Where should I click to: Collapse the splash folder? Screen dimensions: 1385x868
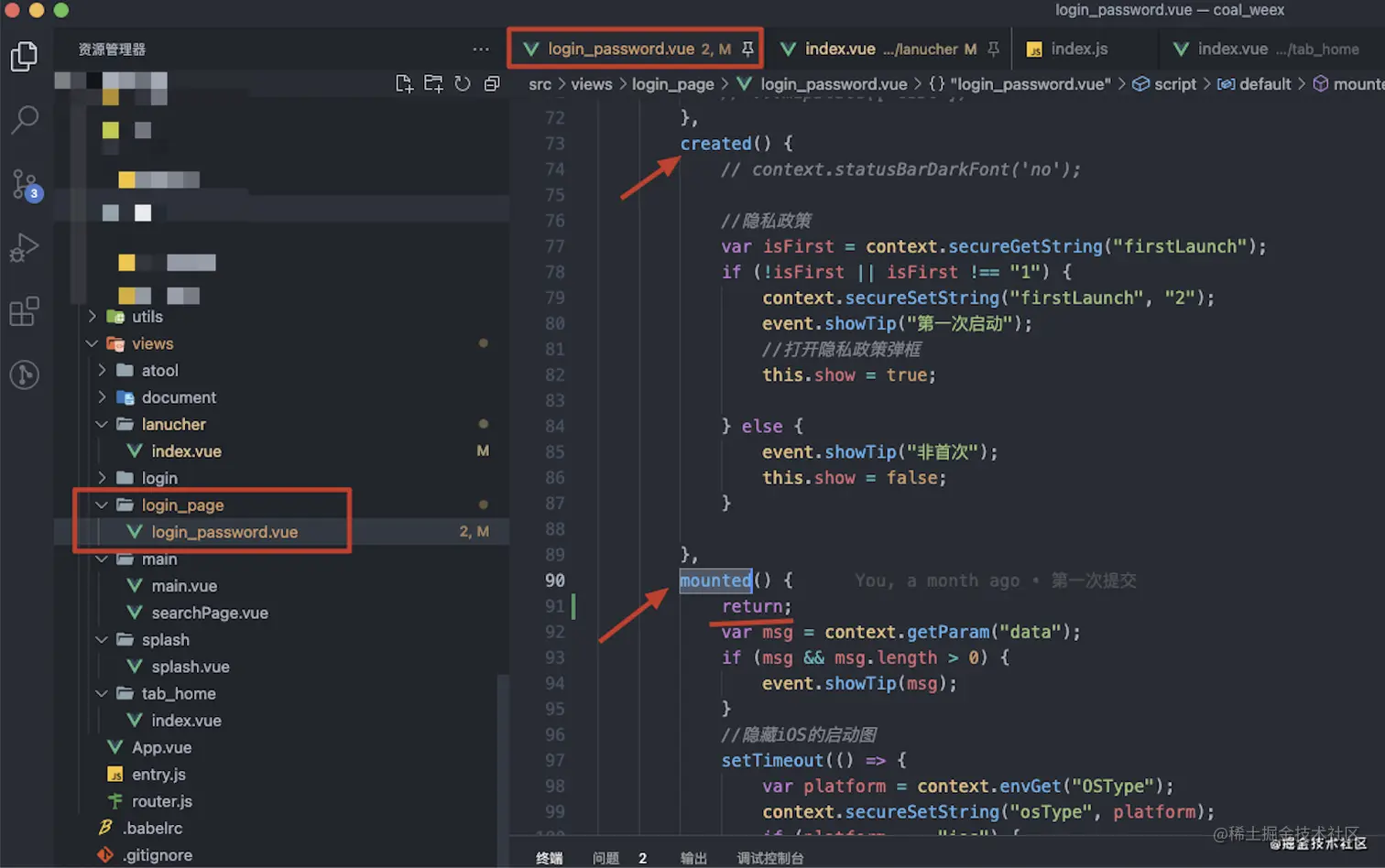click(102, 640)
